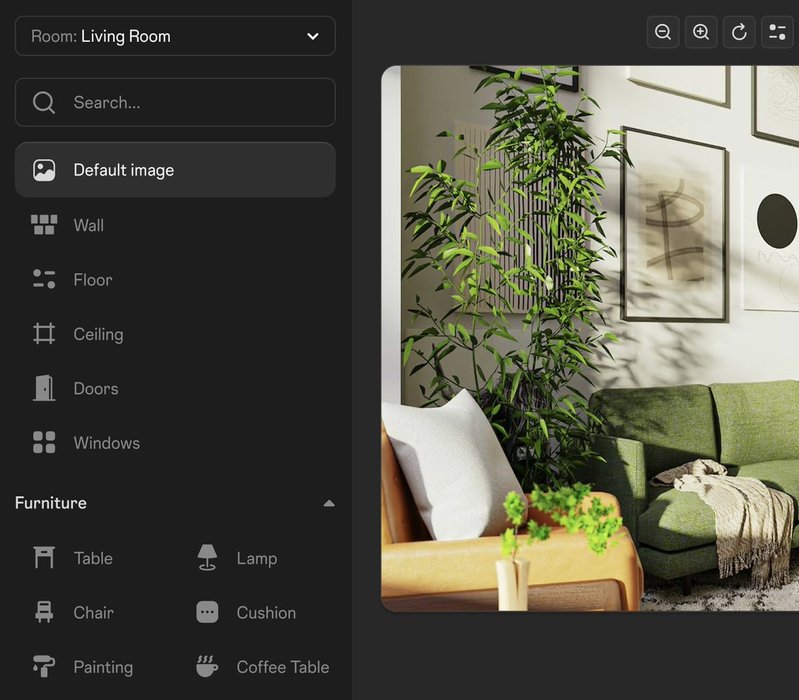
Task: Open the Floor category
Action: pyautogui.click(x=175, y=280)
